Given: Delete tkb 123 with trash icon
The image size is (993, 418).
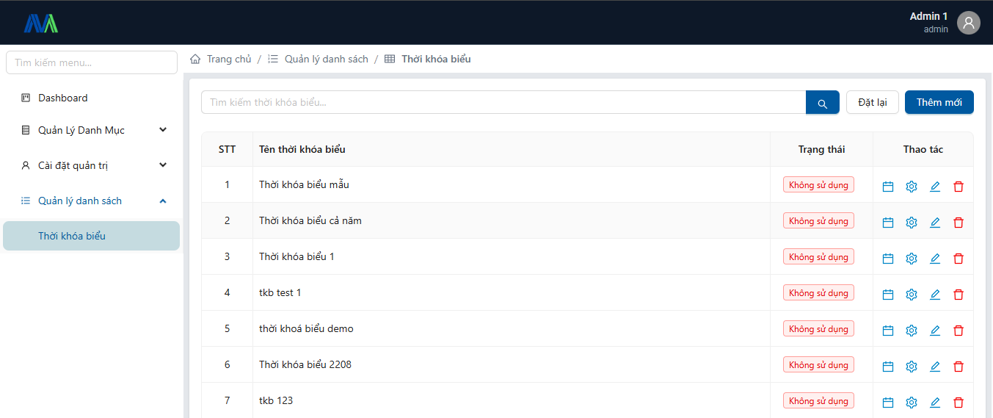Looking at the screenshot, I should click(x=958, y=402).
